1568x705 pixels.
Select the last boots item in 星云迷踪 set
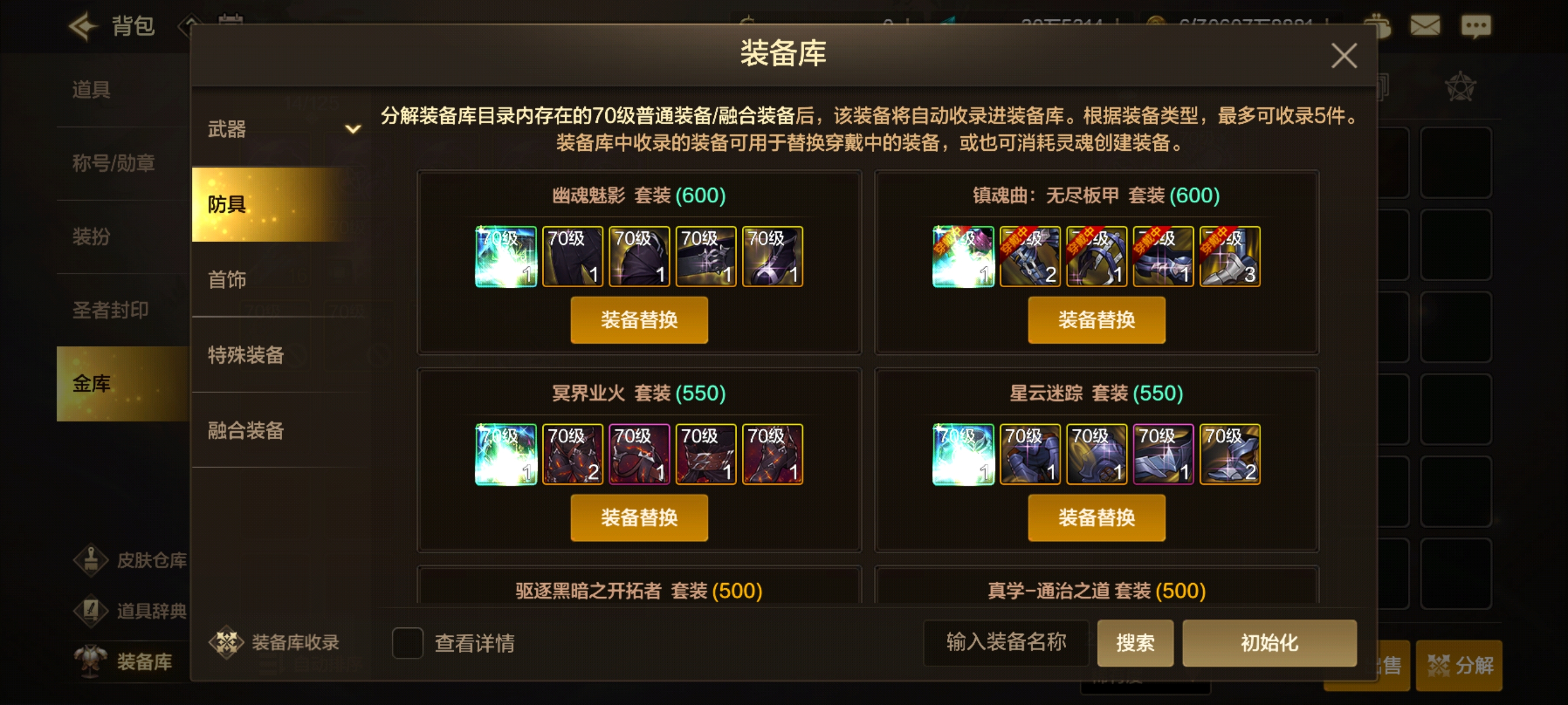coord(1230,454)
